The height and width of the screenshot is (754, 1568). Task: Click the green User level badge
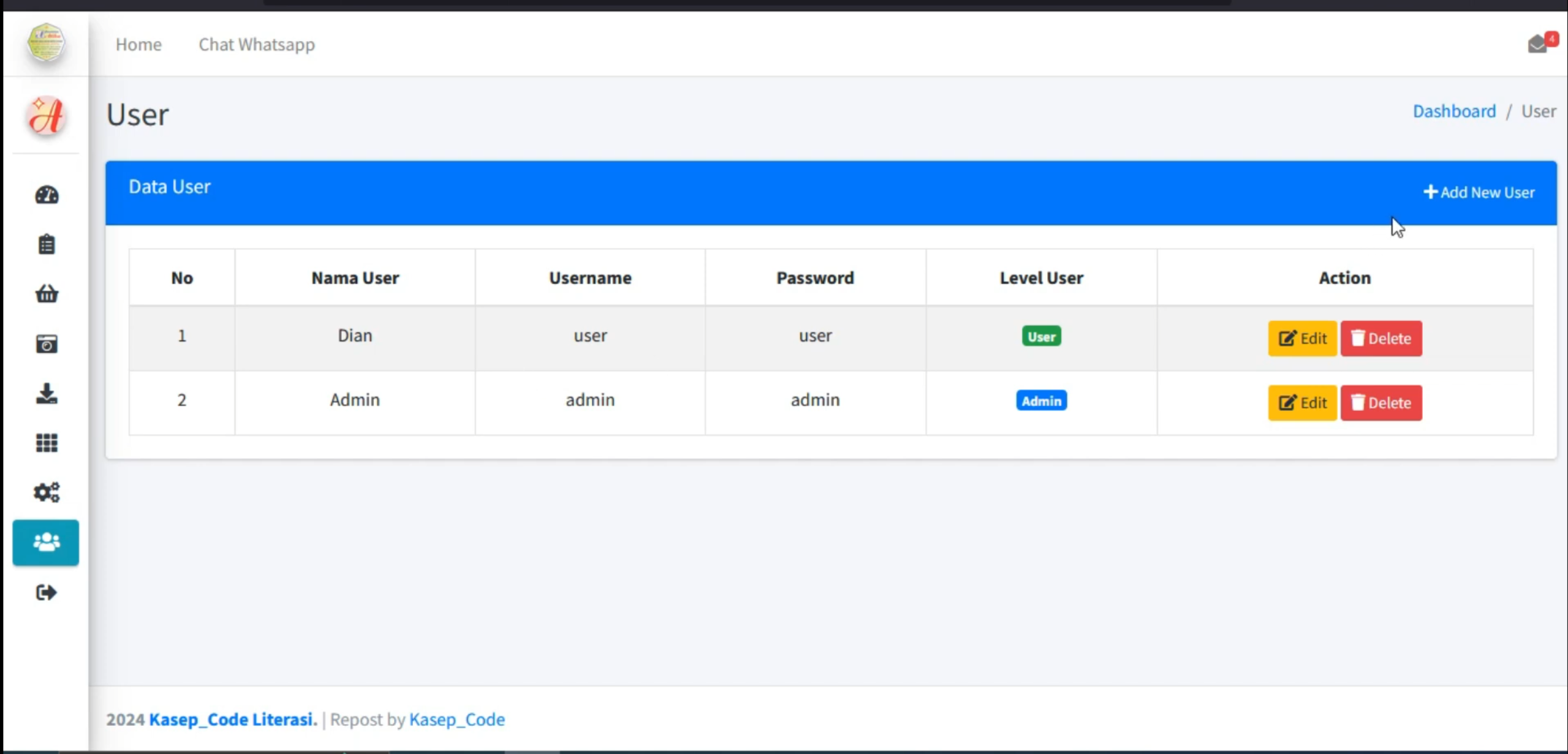tap(1041, 336)
